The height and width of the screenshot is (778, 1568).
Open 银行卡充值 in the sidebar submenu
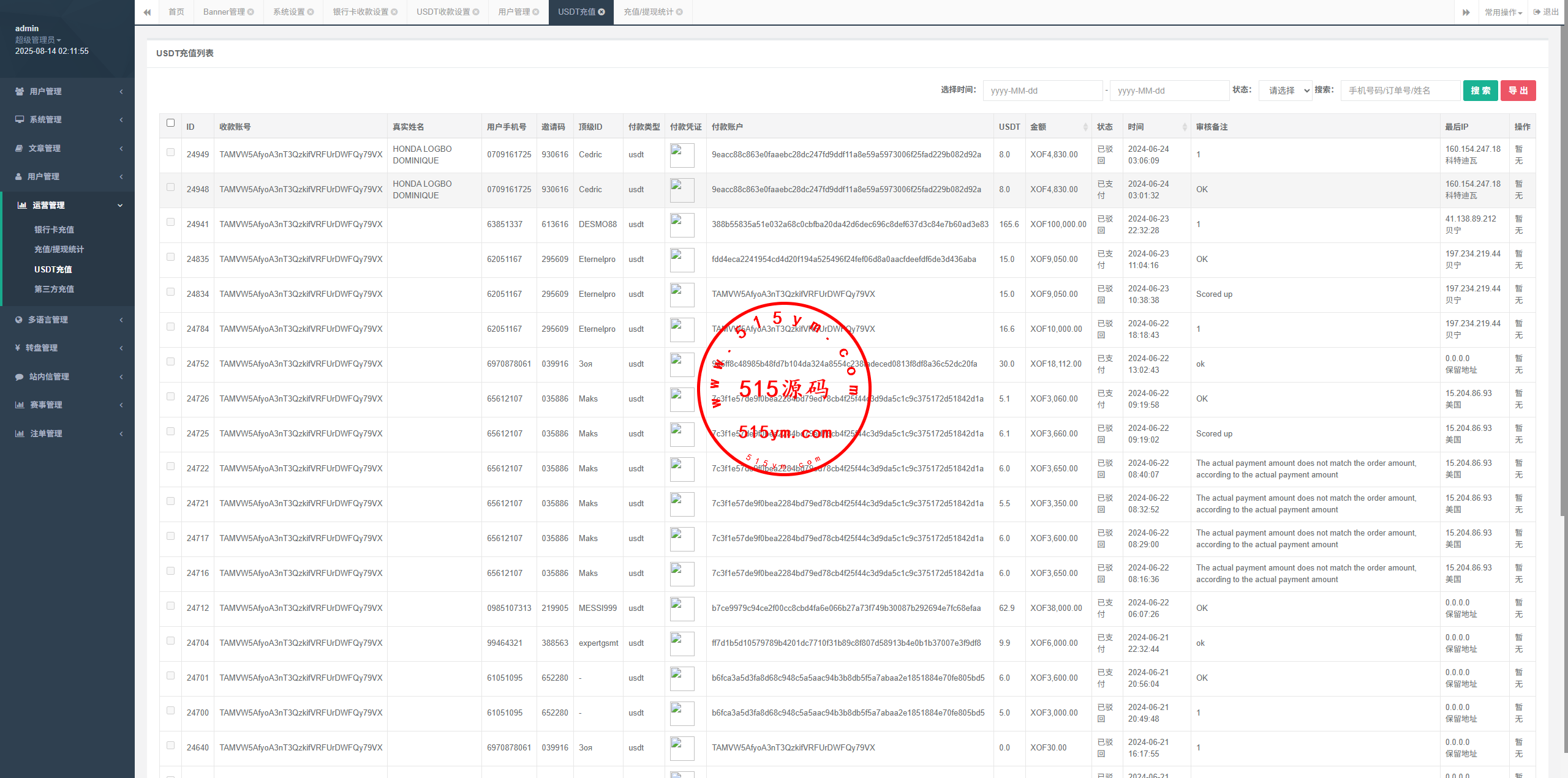[x=54, y=230]
